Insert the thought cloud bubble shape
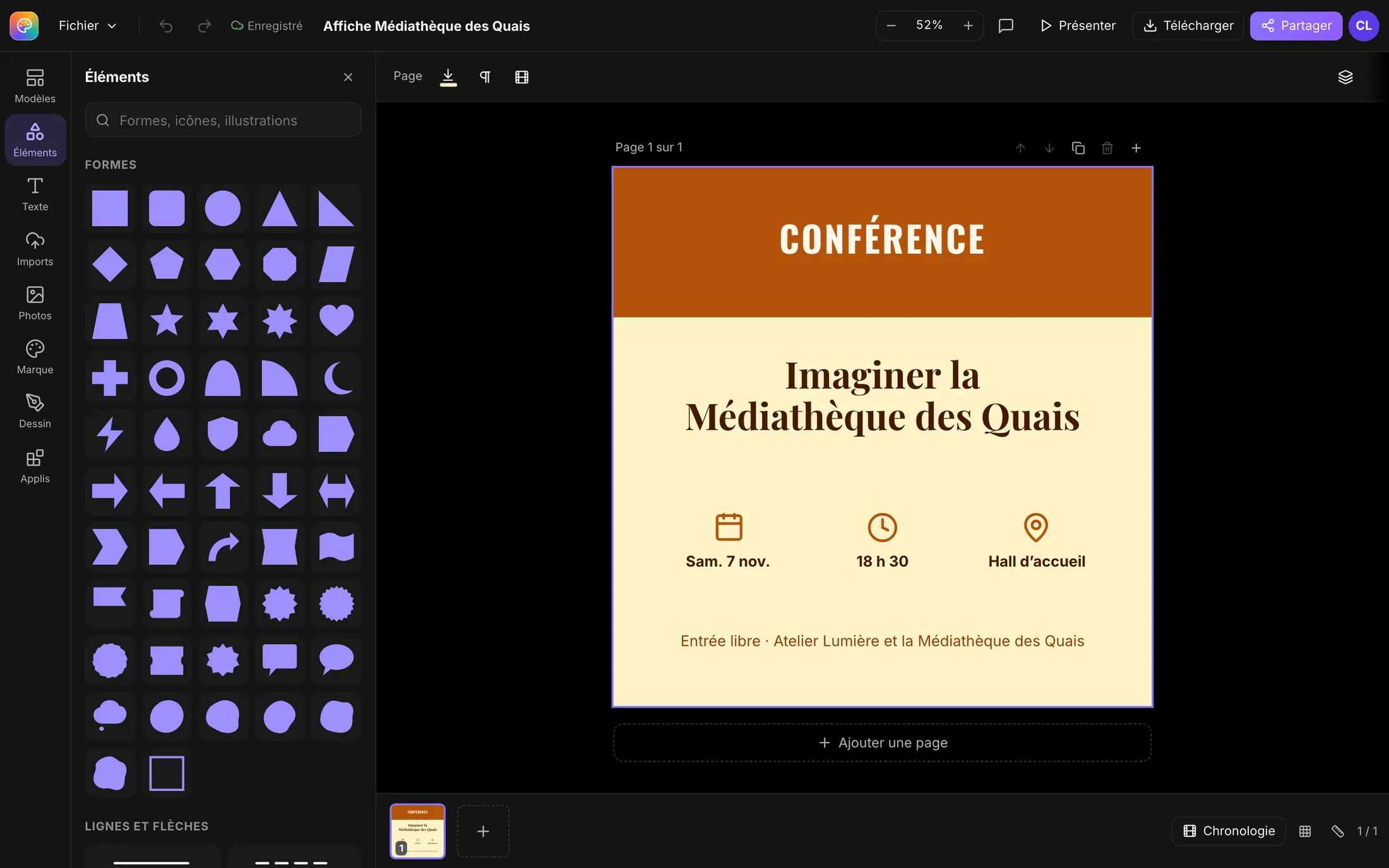Image resolution: width=1389 pixels, height=868 pixels. coord(110,716)
